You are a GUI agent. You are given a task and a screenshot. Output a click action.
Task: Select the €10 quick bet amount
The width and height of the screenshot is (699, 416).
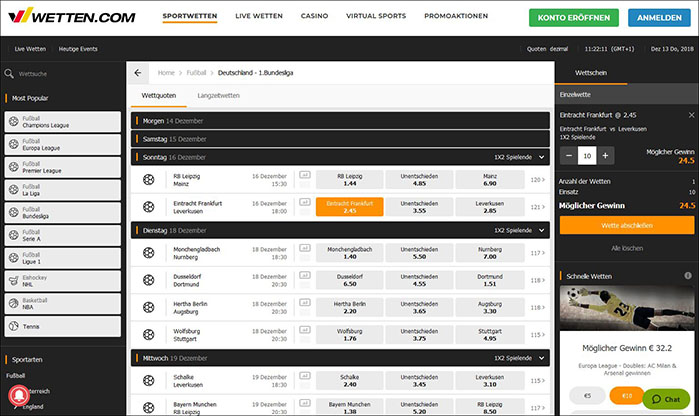tap(626, 395)
